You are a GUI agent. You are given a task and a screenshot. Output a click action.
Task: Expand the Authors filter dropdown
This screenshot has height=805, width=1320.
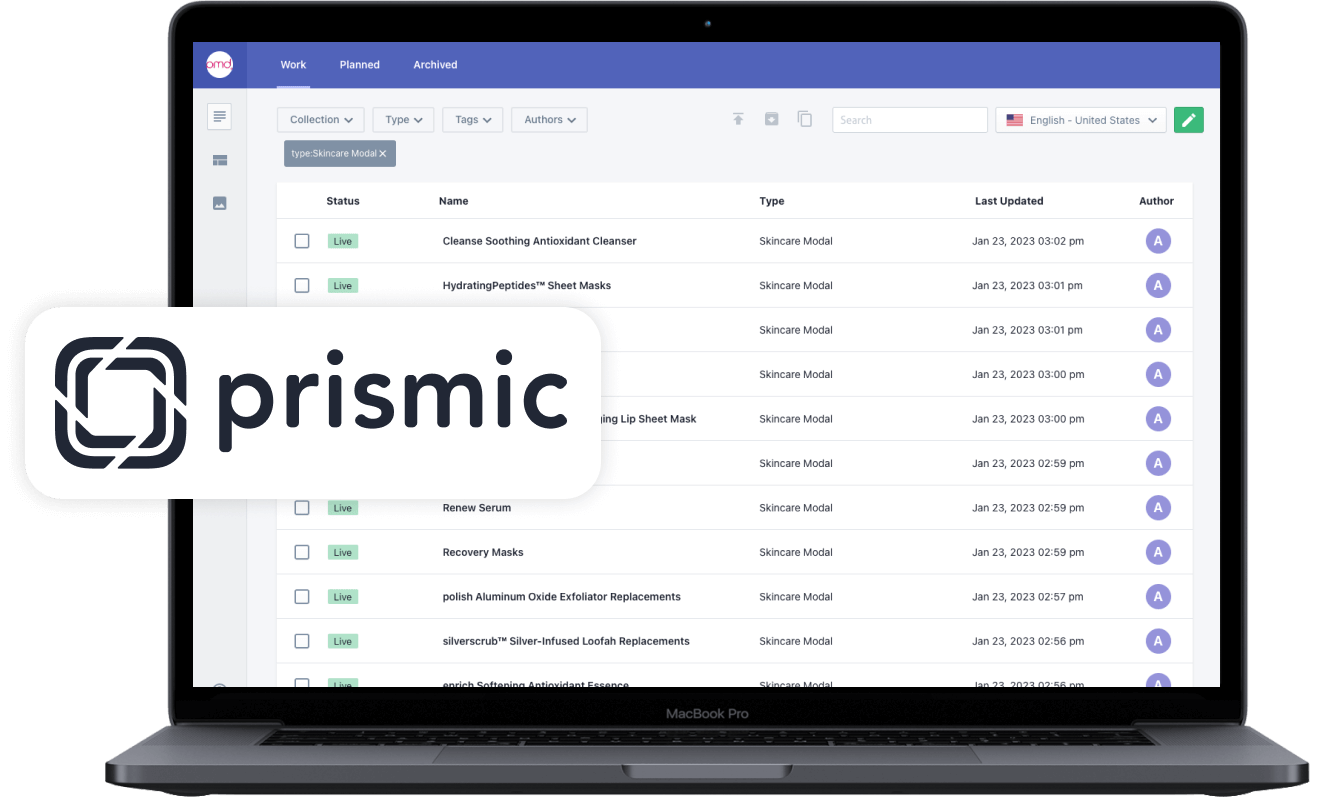(x=550, y=120)
